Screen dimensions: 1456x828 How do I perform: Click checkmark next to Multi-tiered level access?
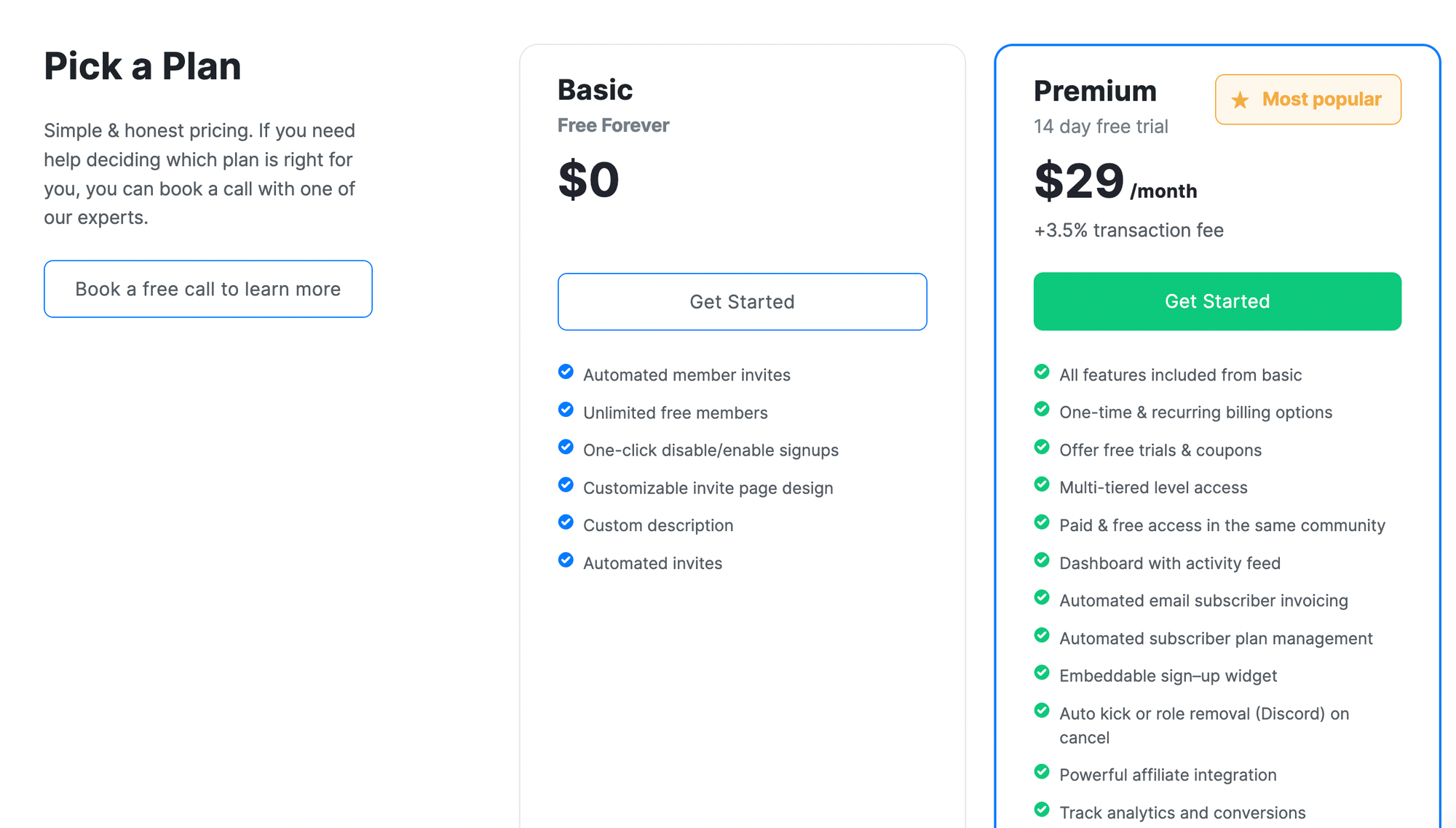[1042, 485]
